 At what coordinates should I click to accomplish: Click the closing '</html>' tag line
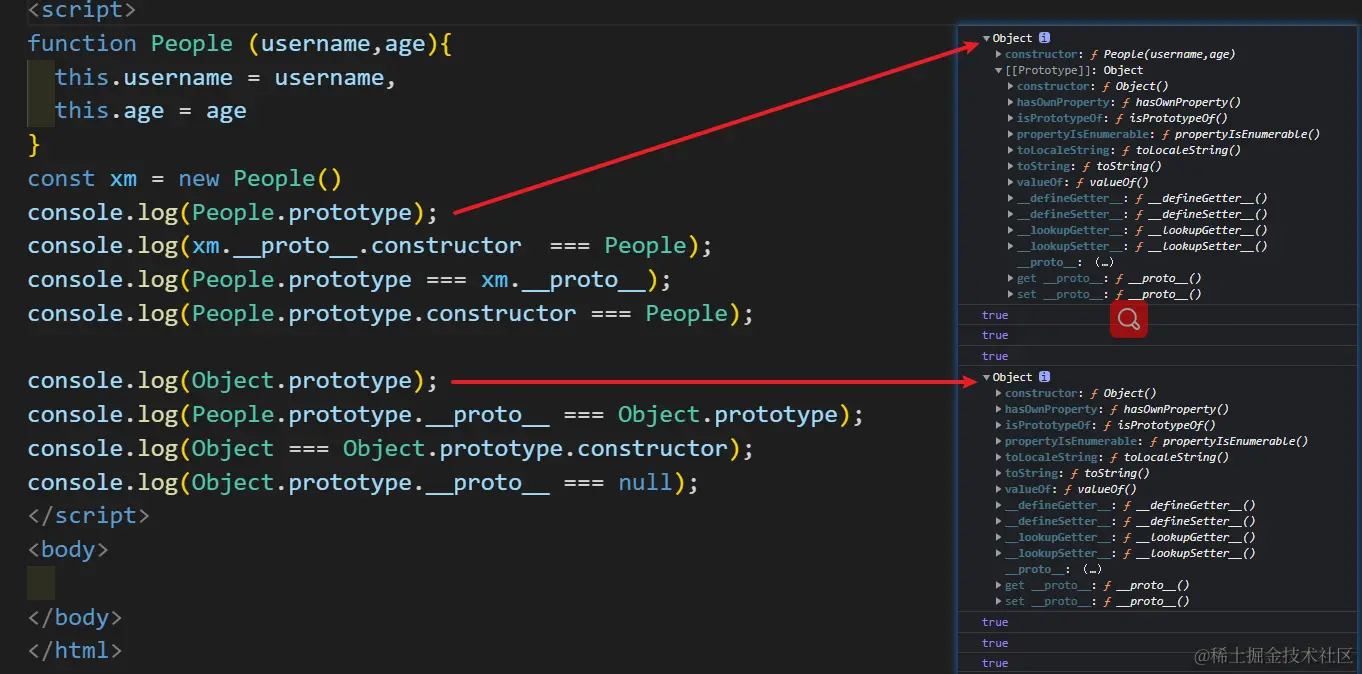click(74, 651)
